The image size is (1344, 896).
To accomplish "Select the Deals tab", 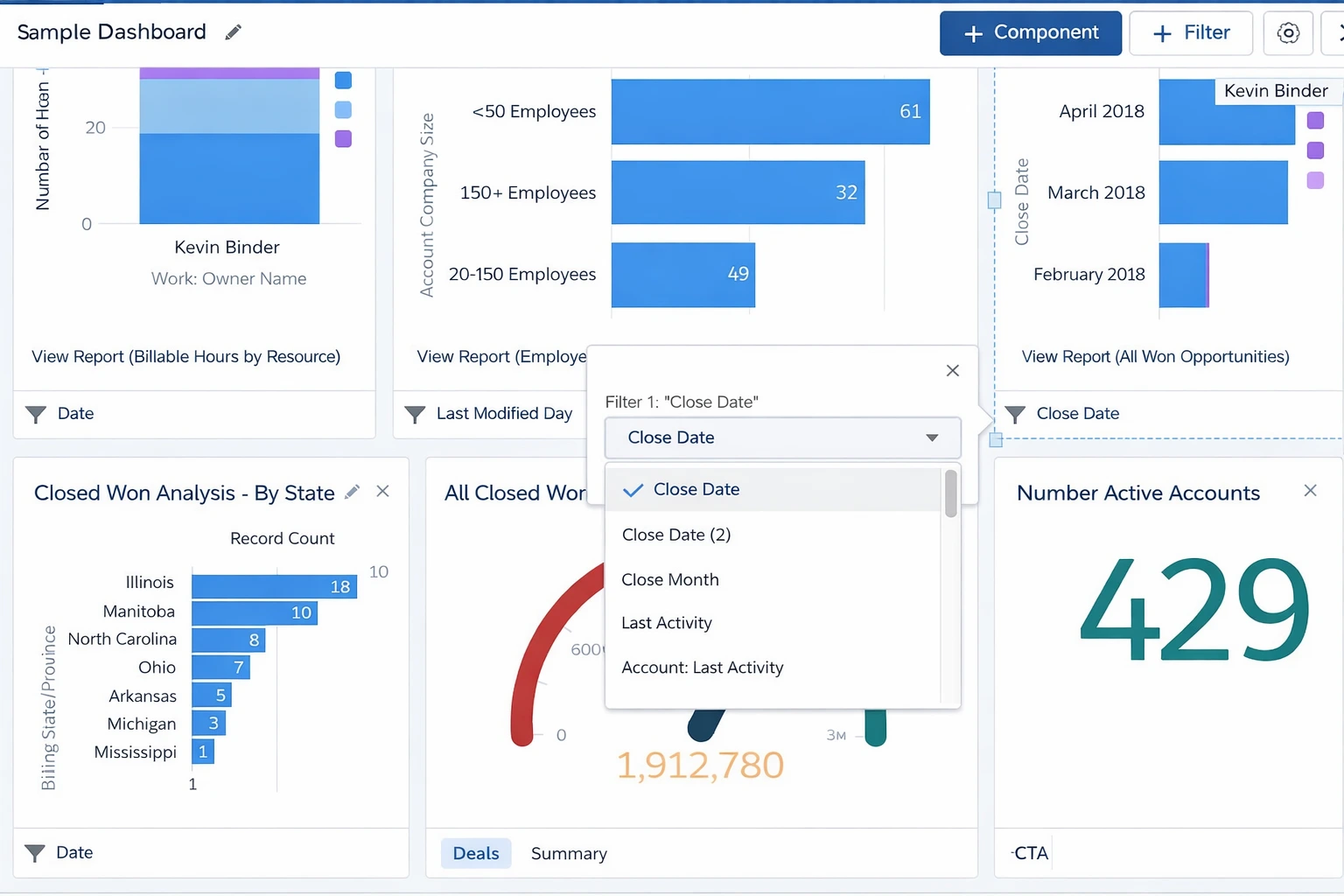I will point(475,853).
